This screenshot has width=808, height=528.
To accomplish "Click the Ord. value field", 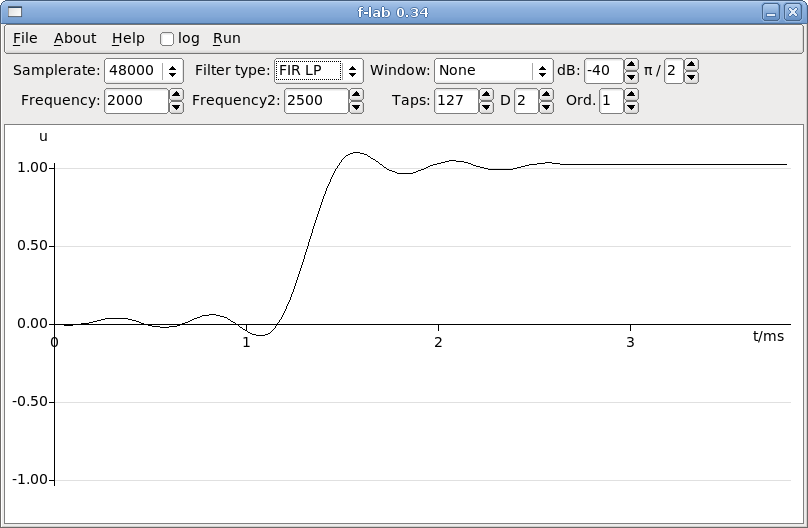I will pos(611,100).
